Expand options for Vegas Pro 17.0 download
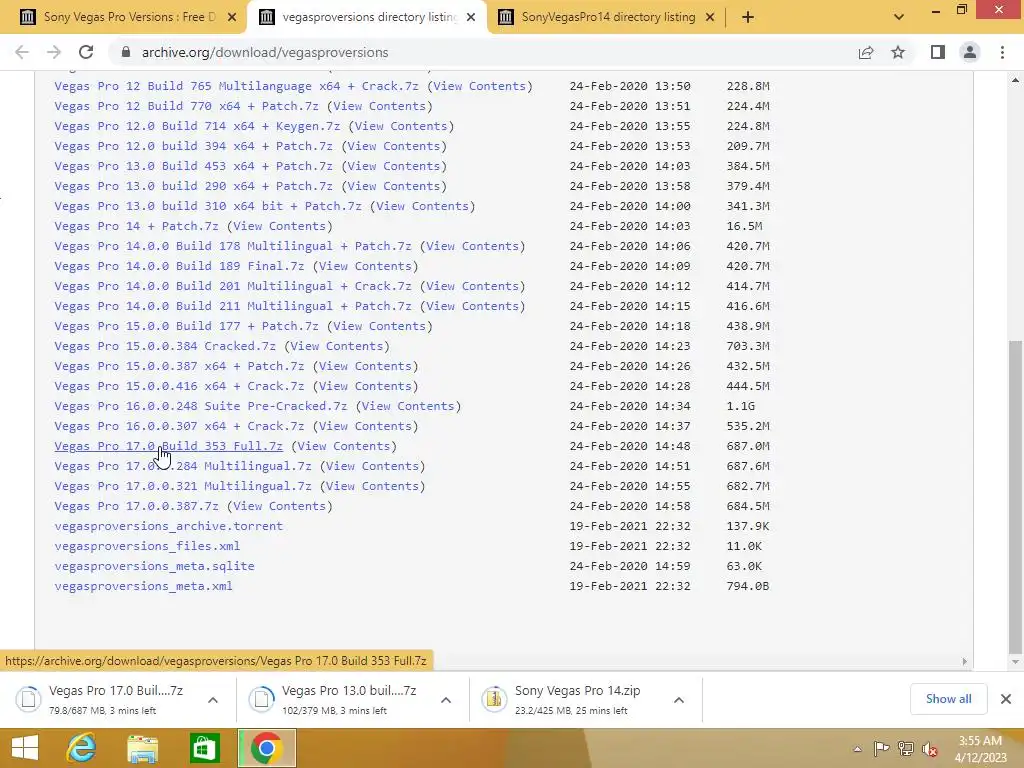Viewport: 1024px width, 768px height. pos(213,700)
